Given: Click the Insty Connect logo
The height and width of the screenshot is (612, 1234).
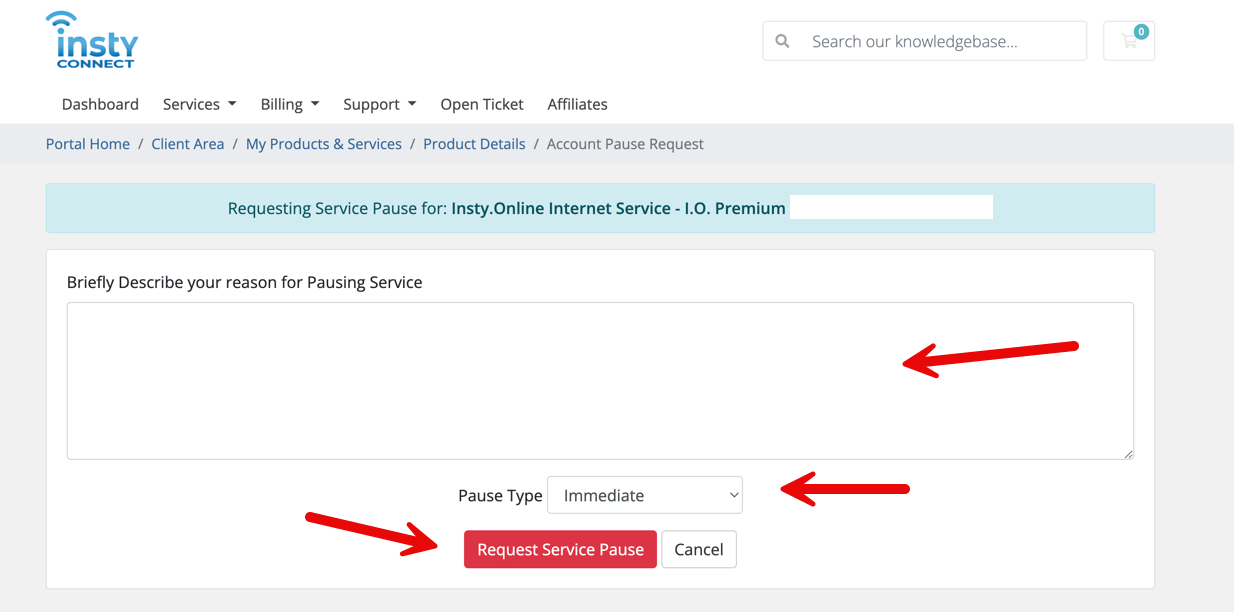Looking at the screenshot, I should pyautogui.click(x=92, y=41).
